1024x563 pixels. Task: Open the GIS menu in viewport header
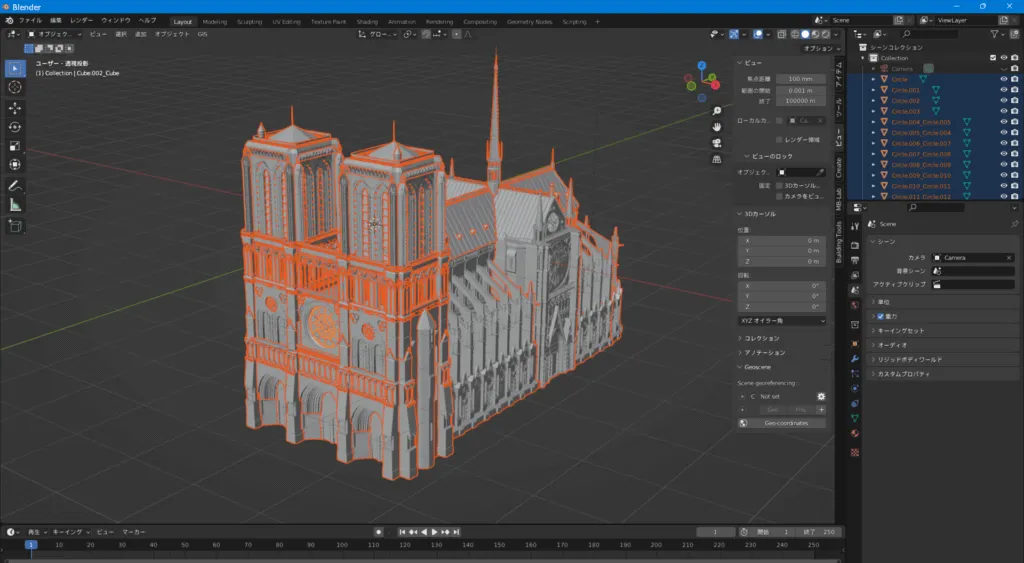[x=202, y=34]
